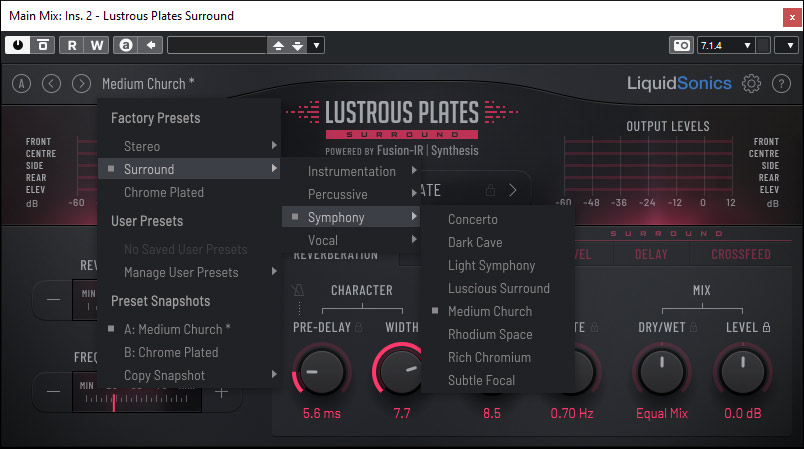Screen dimensions: 804x449
Task: Click the Equal Mix dry/wet value
Action: [x=661, y=413]
